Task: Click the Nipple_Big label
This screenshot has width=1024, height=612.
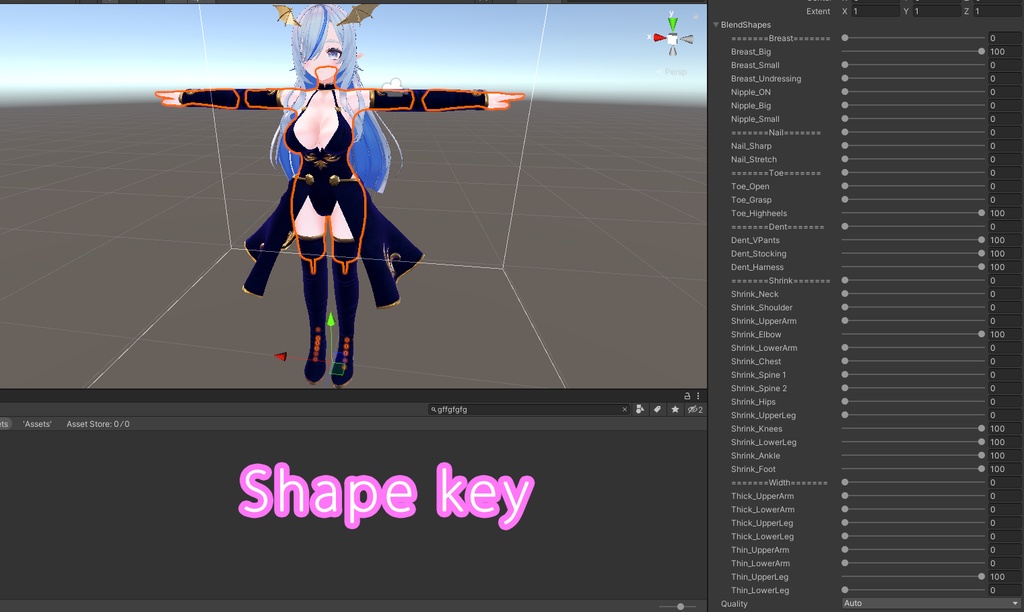Action: pos(751,105)
